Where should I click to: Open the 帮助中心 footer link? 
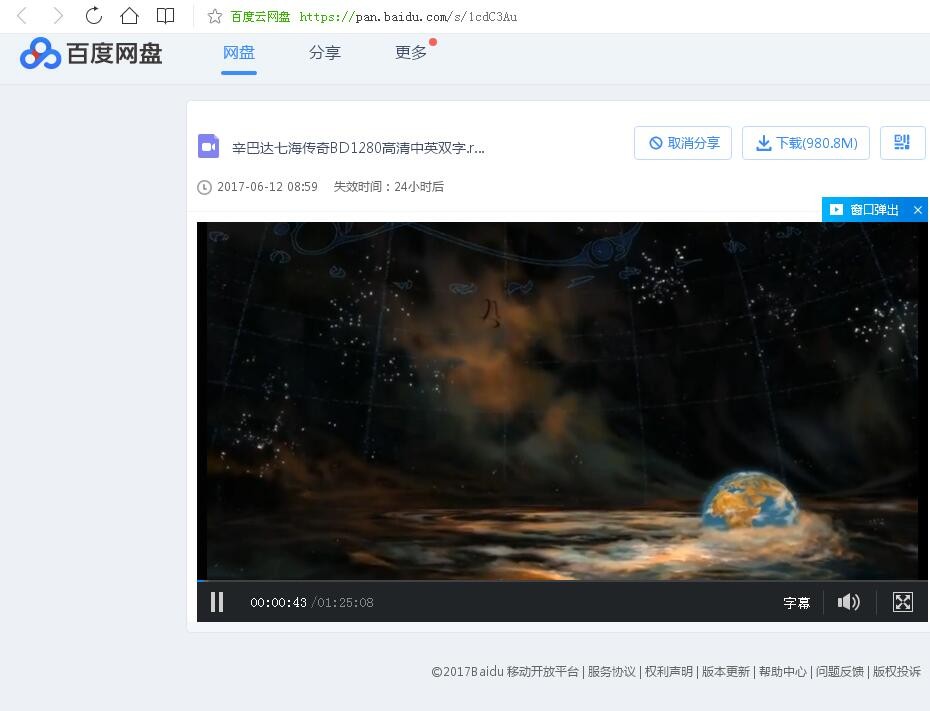(x=782, y=672)
